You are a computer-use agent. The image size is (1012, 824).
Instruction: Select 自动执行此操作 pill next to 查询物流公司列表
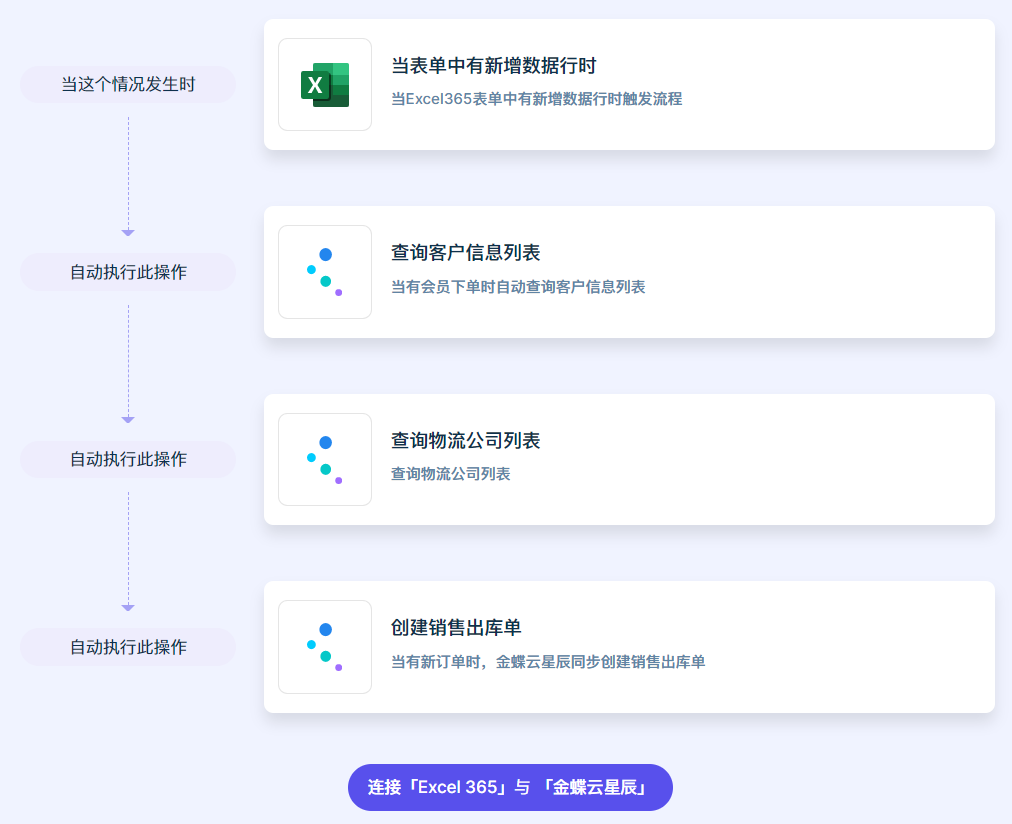point(128,459)
